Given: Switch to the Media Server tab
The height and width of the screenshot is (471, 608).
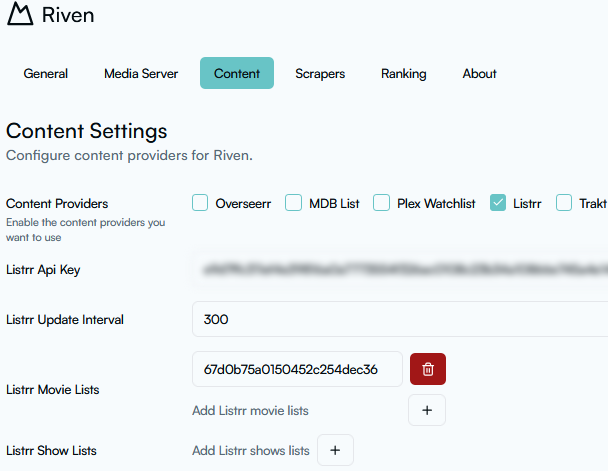Looking at the screenshot, I should 141,73.
